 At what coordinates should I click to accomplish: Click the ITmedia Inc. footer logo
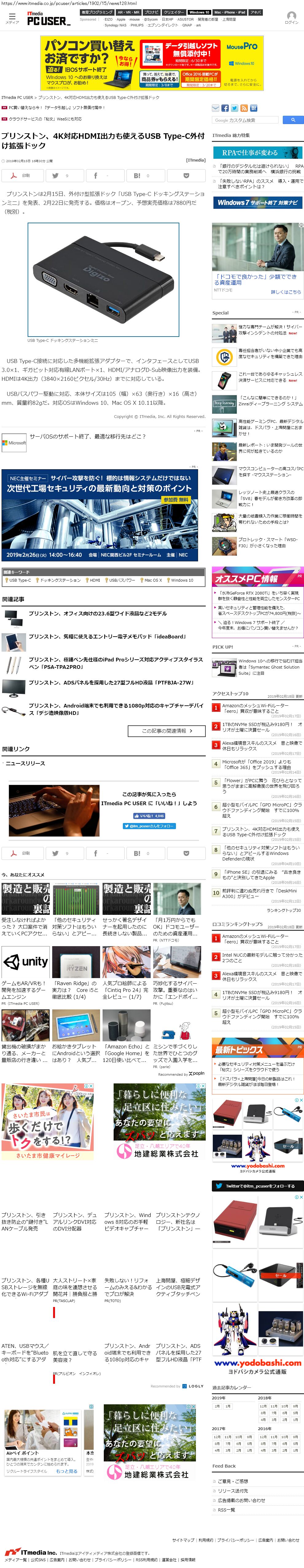pos(30,1552)
